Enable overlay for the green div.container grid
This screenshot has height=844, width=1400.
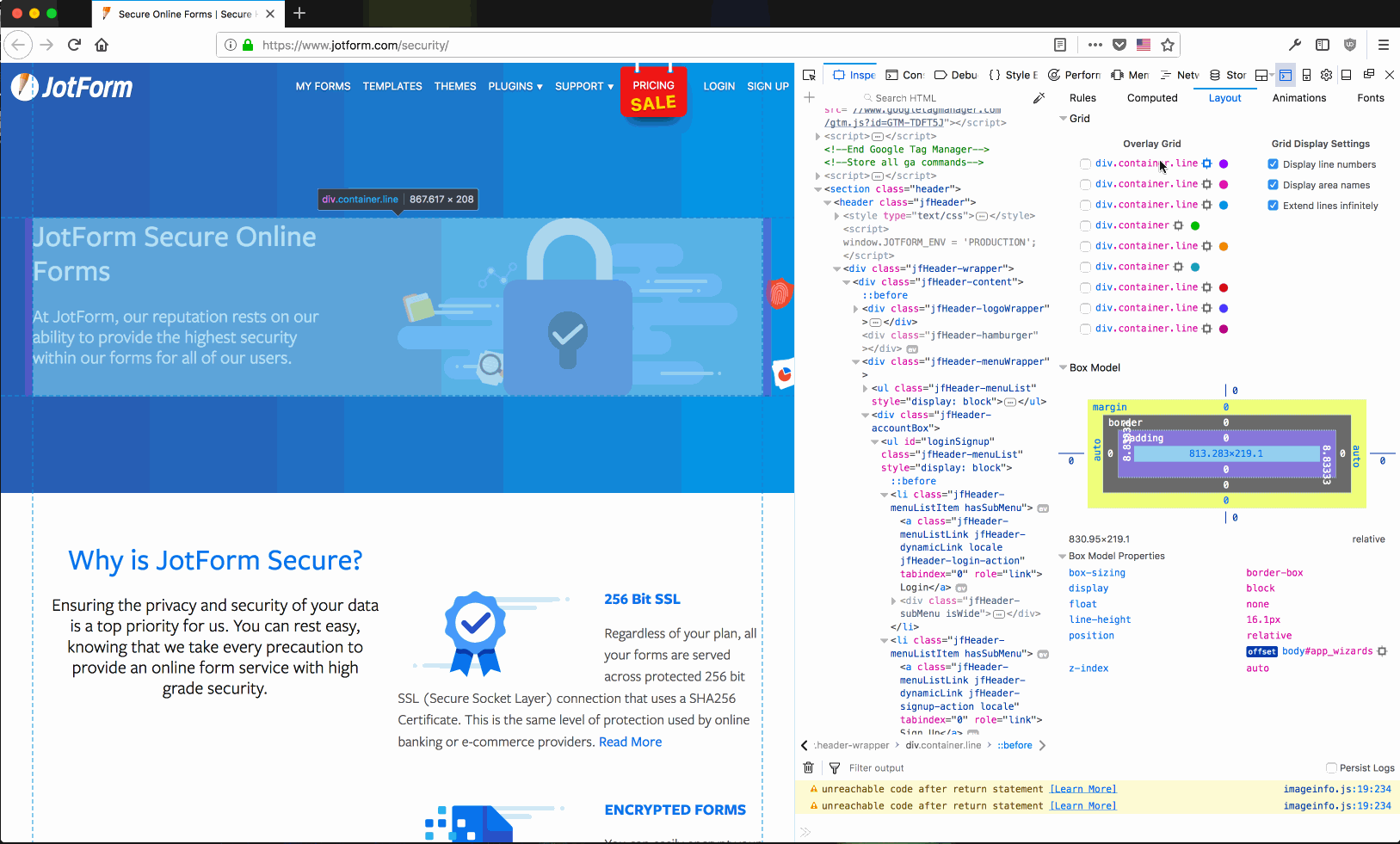coord(1085,225)
